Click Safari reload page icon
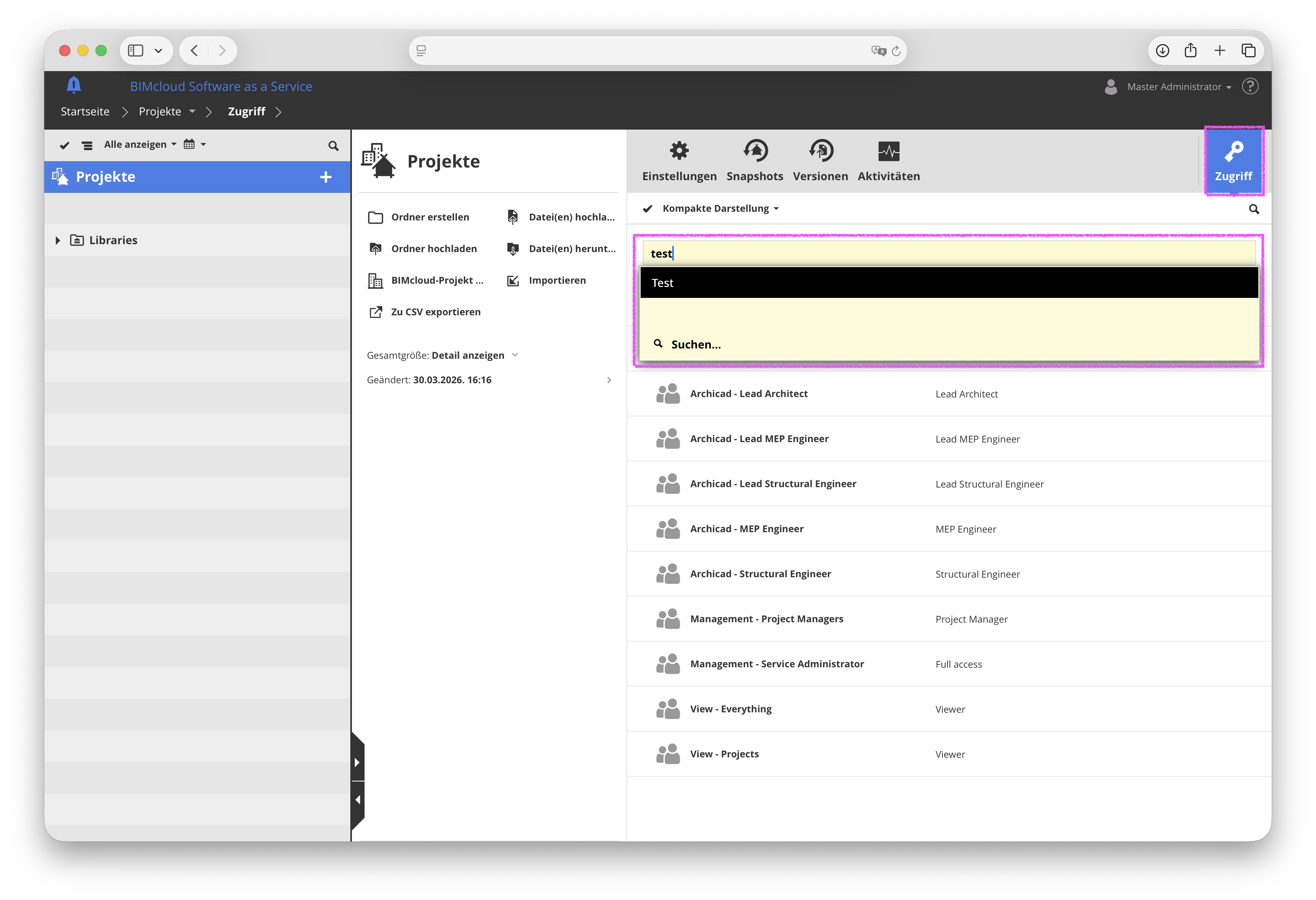The width and height of the screenshot is (1316, 900). click(895, 51)
